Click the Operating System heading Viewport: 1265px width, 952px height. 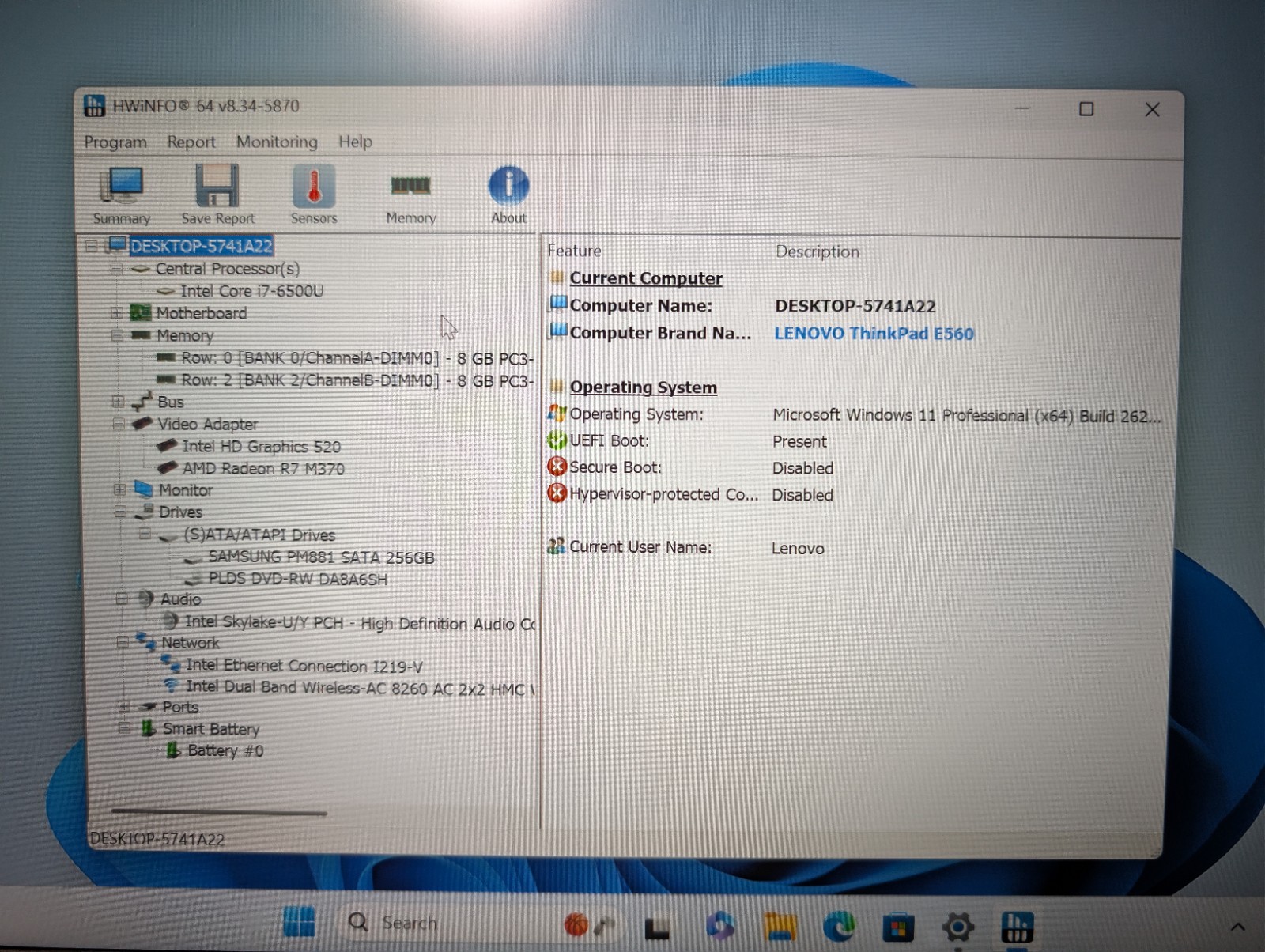644,387
